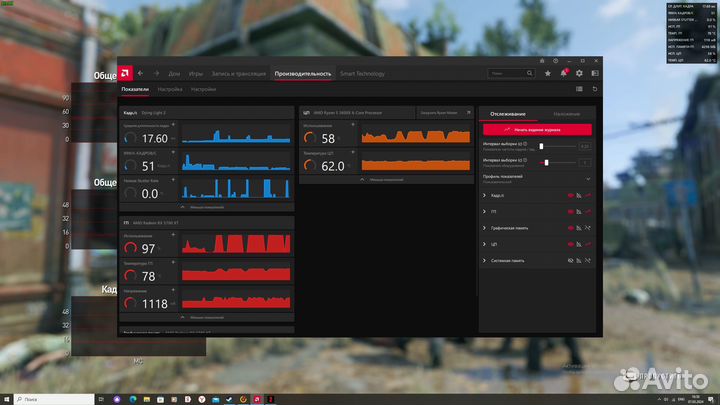Click the overlay chart icon in ГП row
The width and height of the screenshot is (720, 405).
click(579, 212)
